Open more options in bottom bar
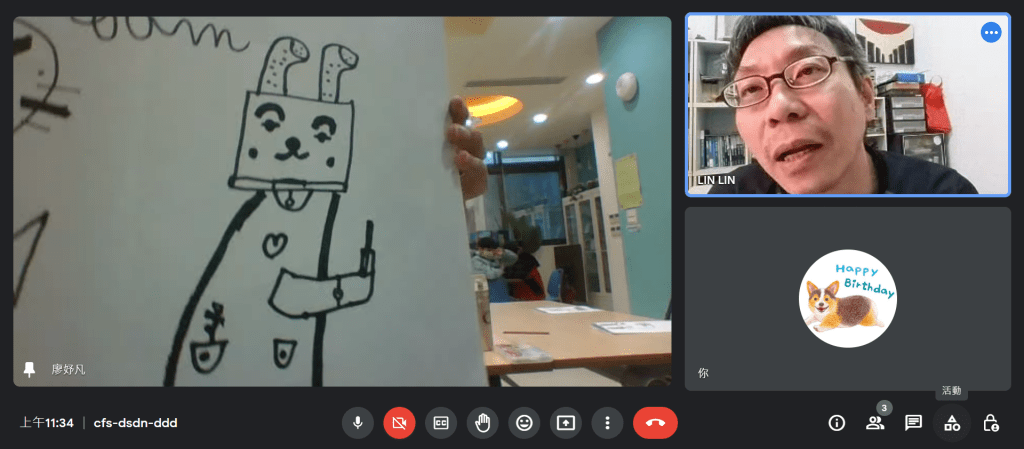 [x=607, y=423]
